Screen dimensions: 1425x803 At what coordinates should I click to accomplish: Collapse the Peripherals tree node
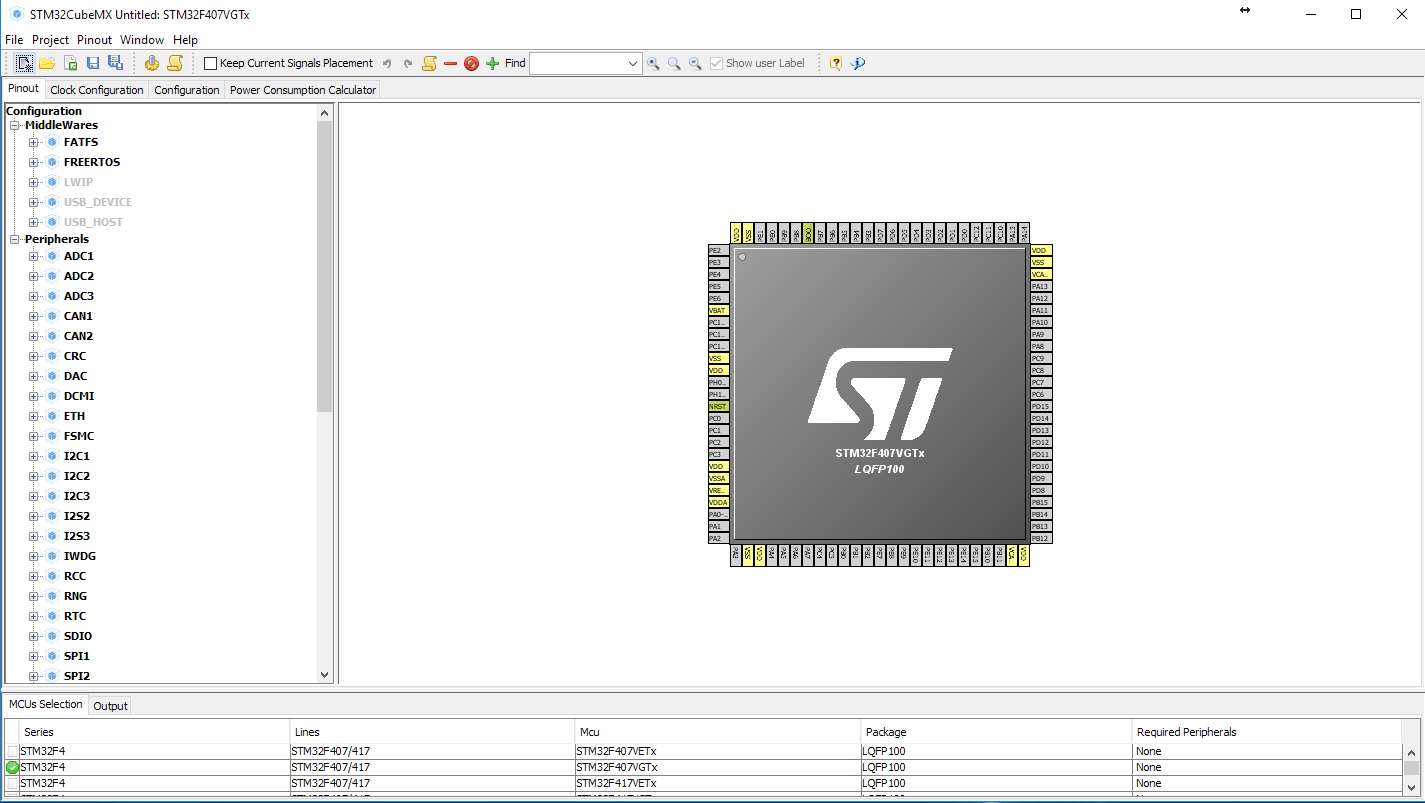pos(15,239)
